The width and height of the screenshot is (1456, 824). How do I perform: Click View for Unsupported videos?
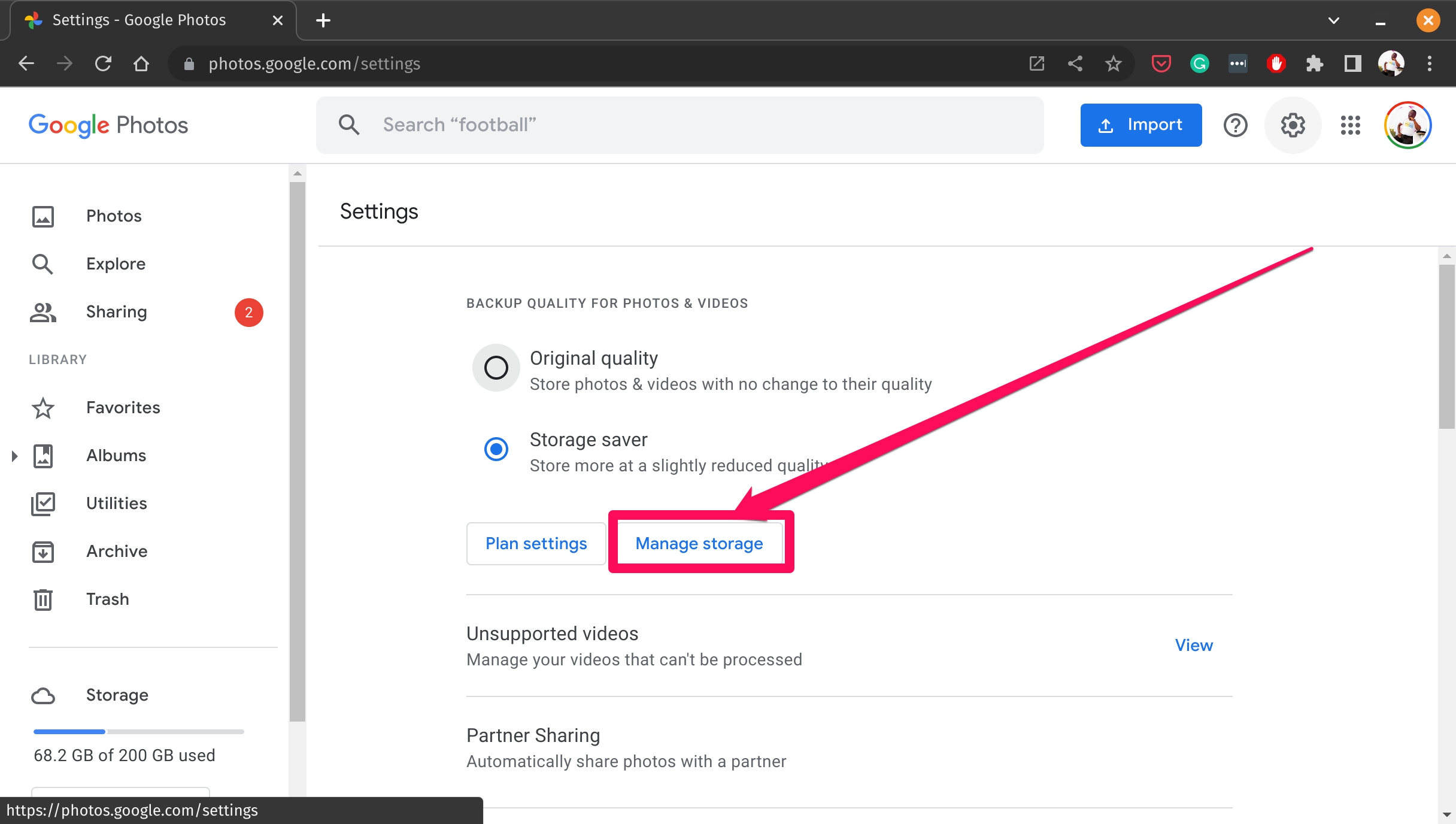[1194, 646]
